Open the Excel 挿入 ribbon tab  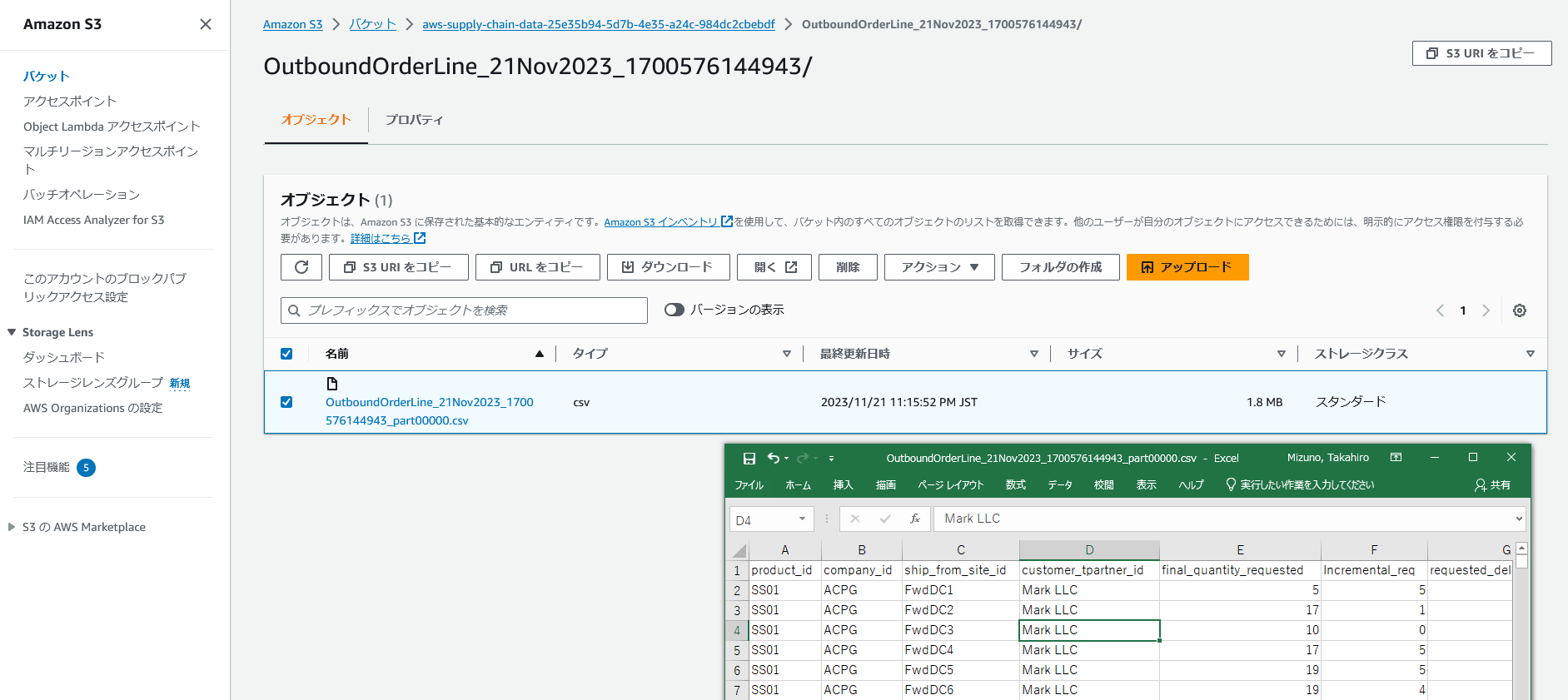(843, 485)
